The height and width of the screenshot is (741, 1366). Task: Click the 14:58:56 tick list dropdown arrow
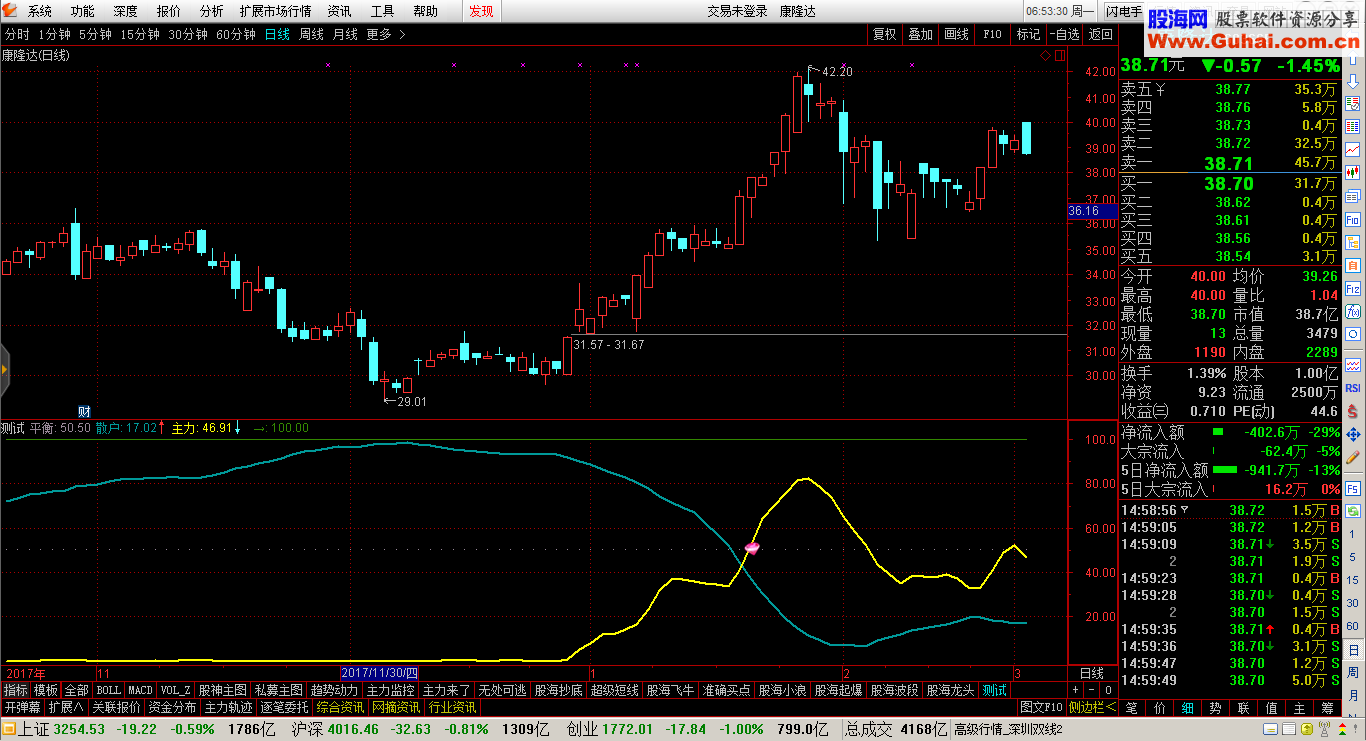coord(1185,509)
